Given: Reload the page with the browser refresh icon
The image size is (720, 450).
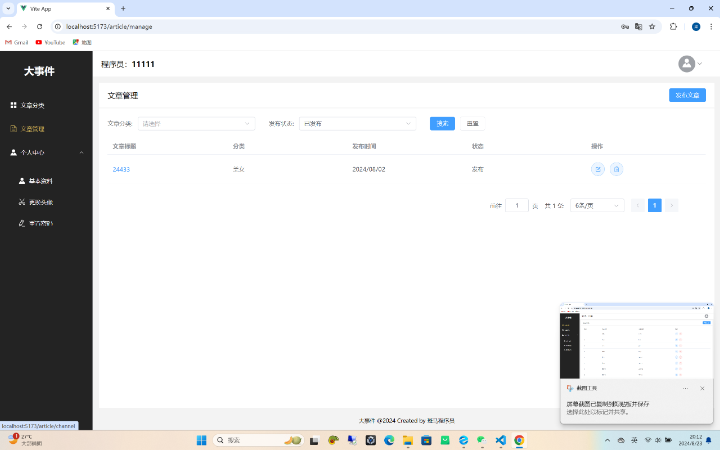Looking at the screenshot, I should [x=39, y=26].
